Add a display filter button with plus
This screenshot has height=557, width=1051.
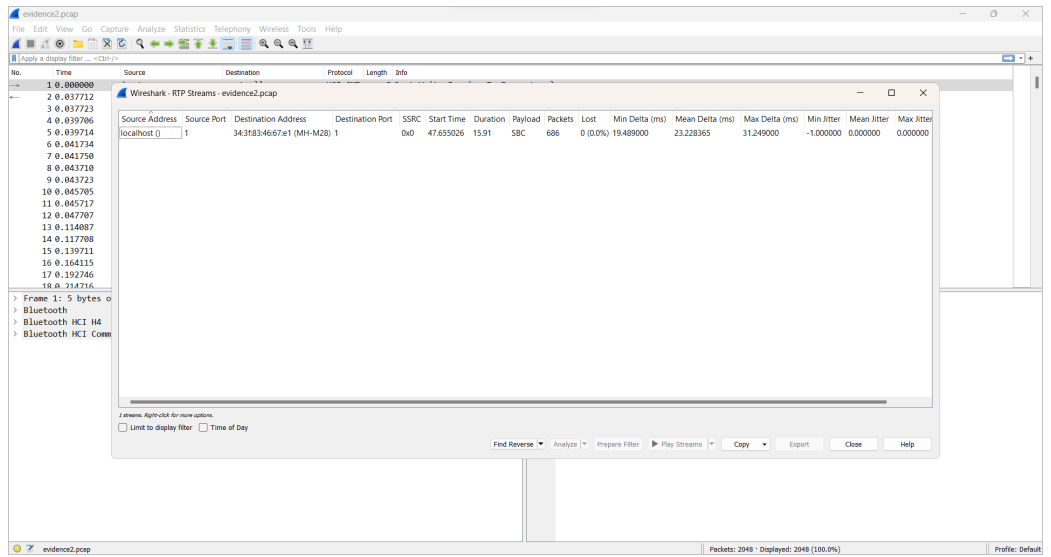click(1031, 58)
